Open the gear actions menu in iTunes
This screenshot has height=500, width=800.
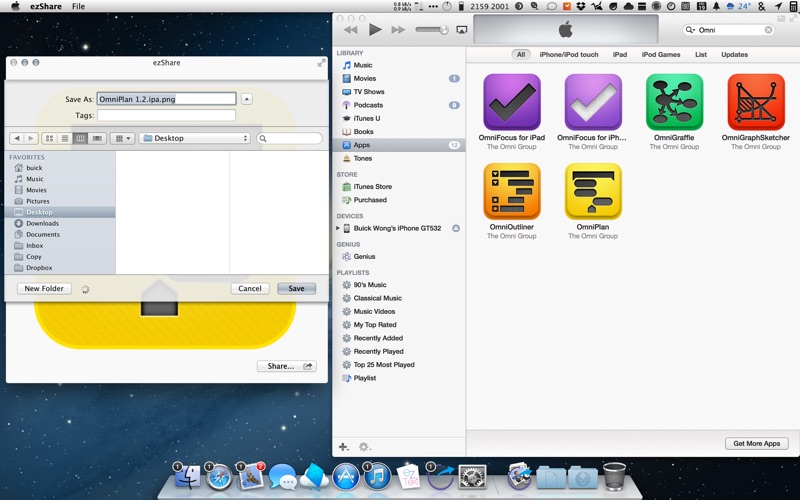click(x=364, y=447)
